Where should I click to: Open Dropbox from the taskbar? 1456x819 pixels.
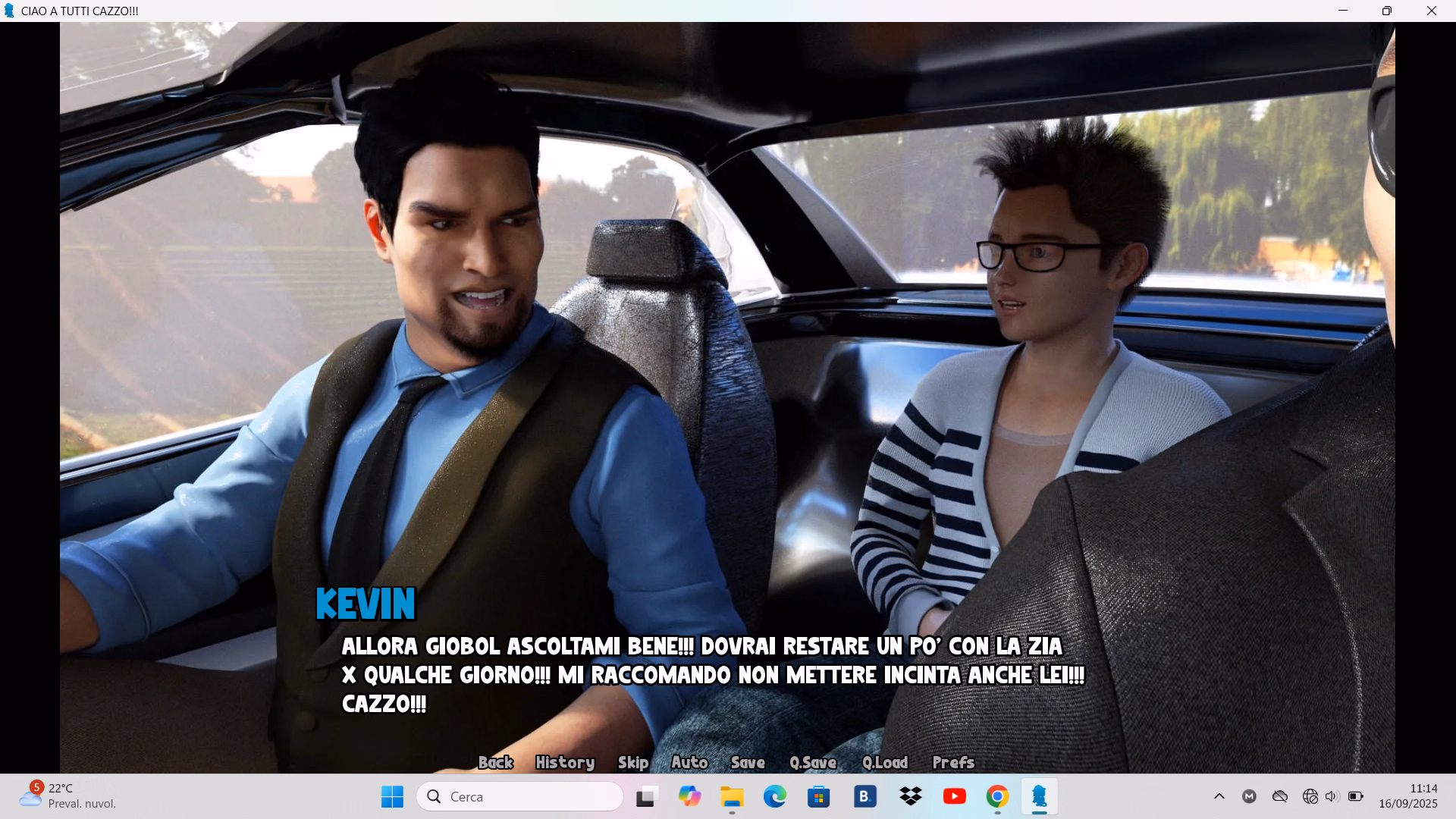pos(910,796)
